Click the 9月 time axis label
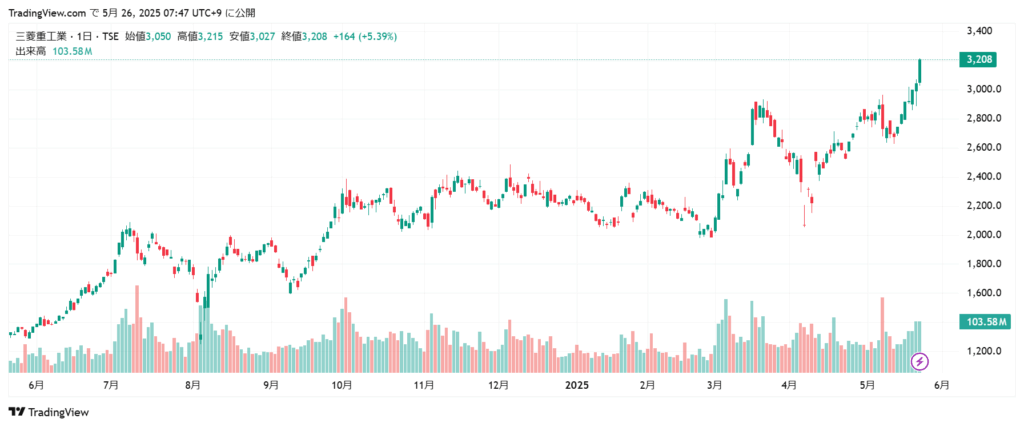This screenshot has height=427, width=1024. click(x=271, y=385)
